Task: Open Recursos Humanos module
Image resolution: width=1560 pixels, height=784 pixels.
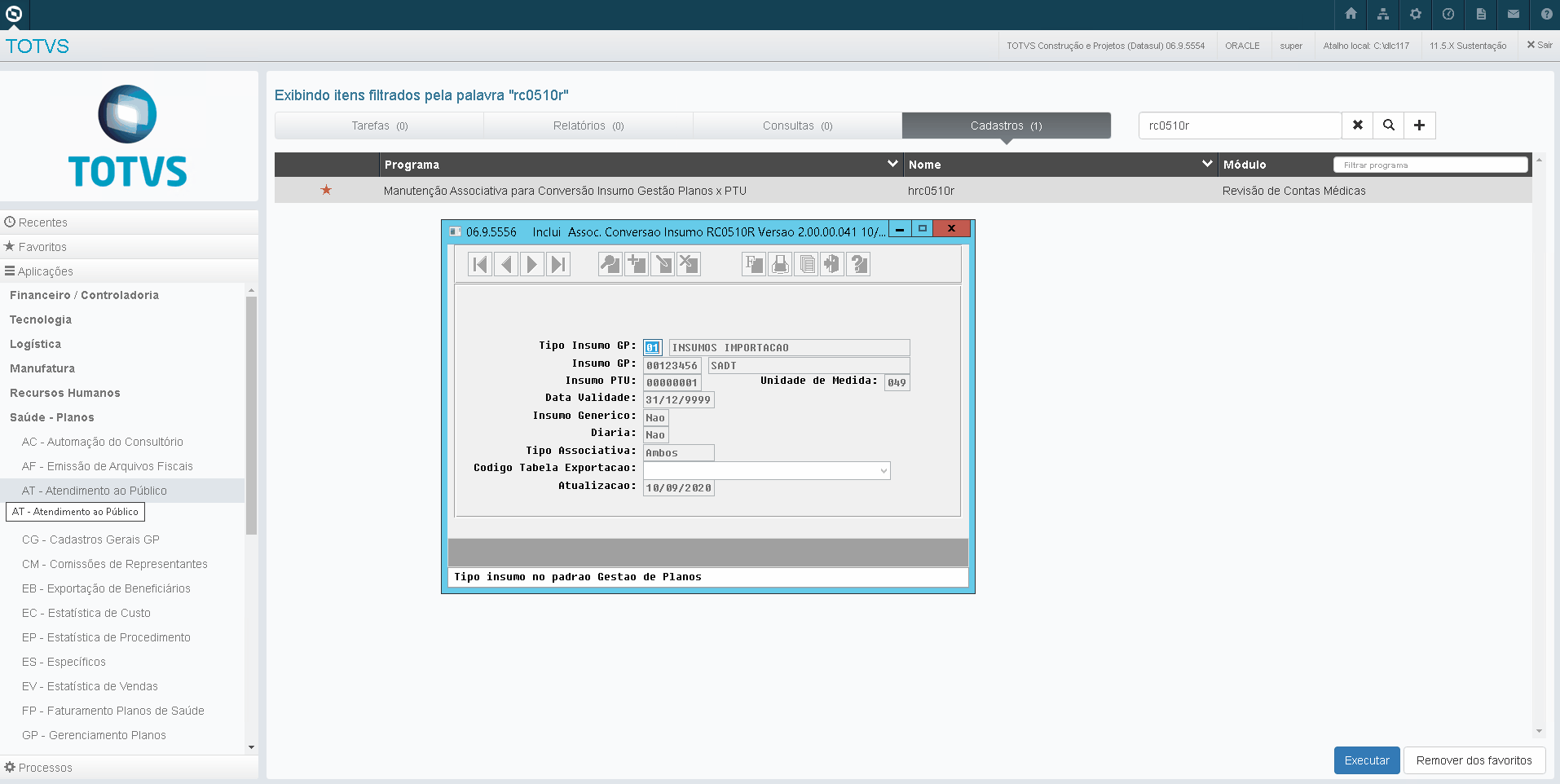Action: [x=65, y=393]
